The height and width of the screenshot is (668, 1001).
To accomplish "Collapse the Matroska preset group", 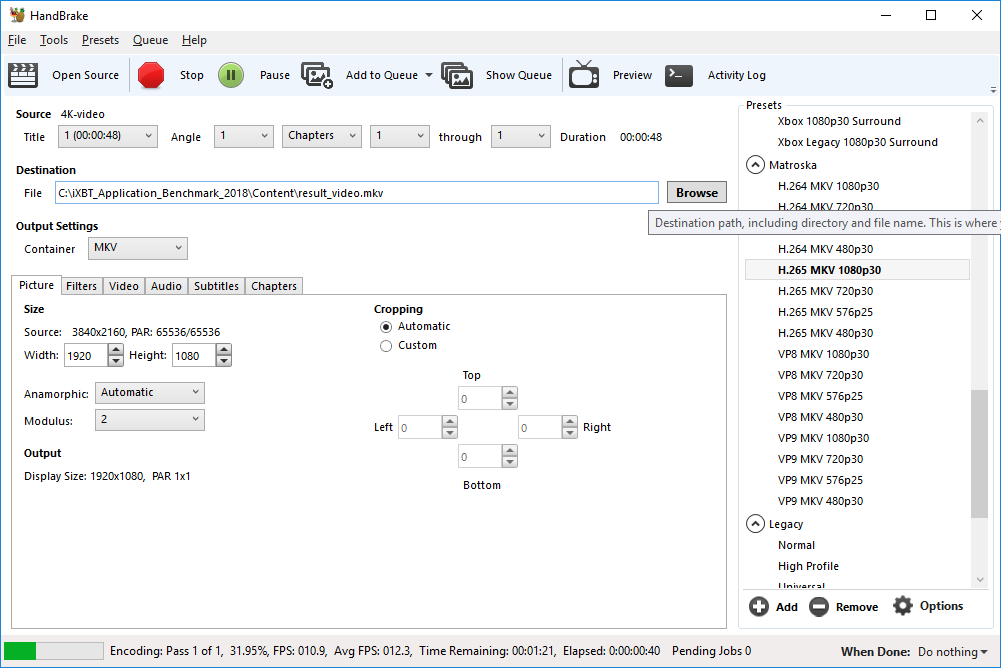I will tap(755, 165).
